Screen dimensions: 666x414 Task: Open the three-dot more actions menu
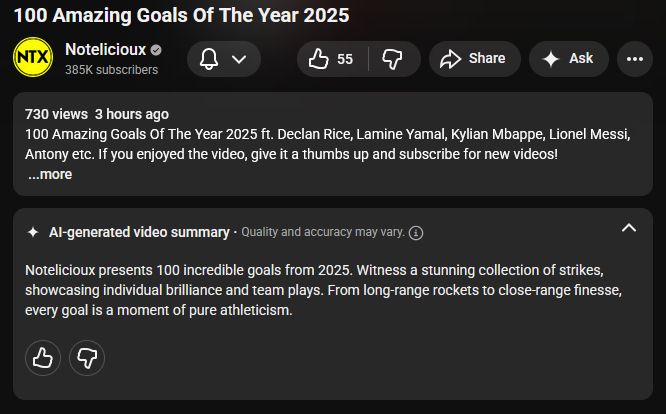coord(634,59)
